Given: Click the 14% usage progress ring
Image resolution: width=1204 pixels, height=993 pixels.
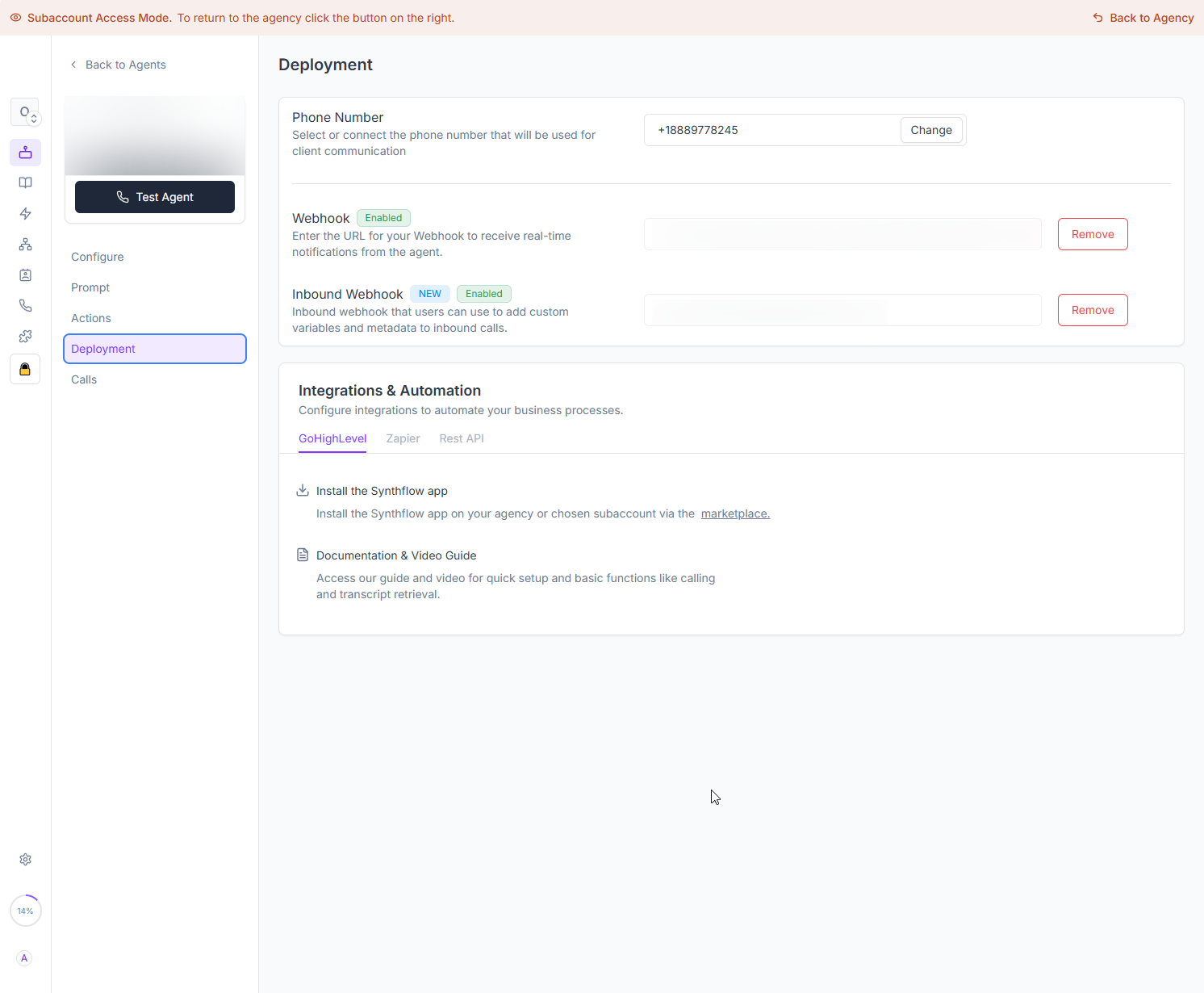Looking at the screenshot, I should (x=26, y=911).
